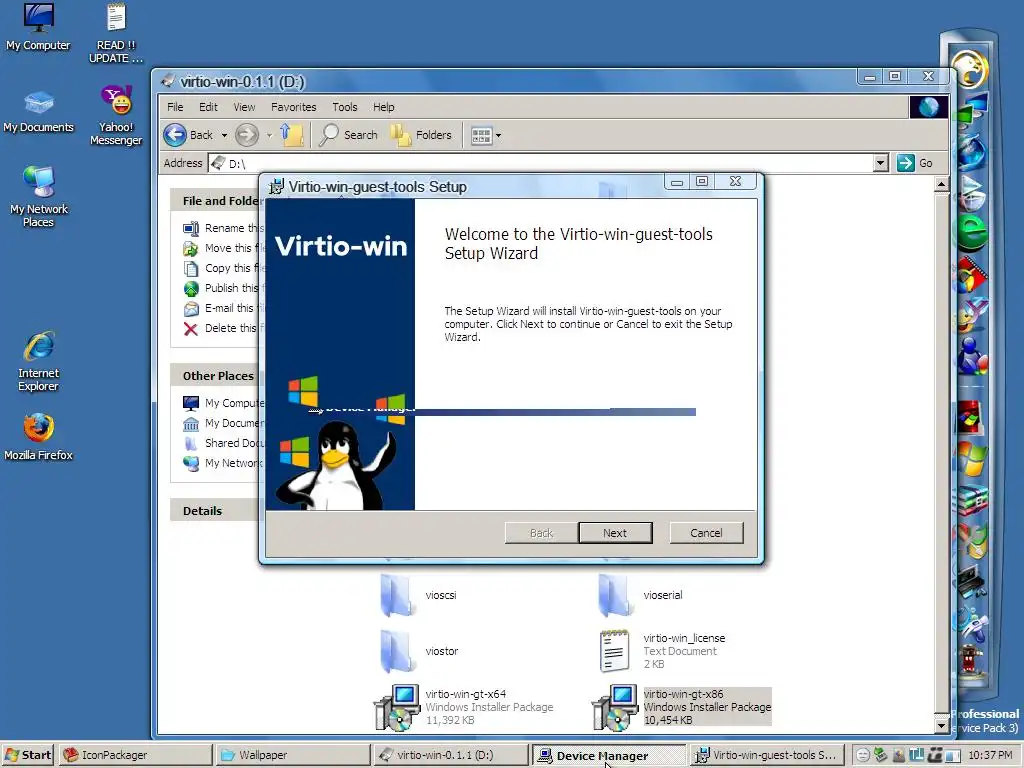Image resolution: width=1024 pixels, height=768 pixels.
Task: Open the Edit menu
Action: 208,107
